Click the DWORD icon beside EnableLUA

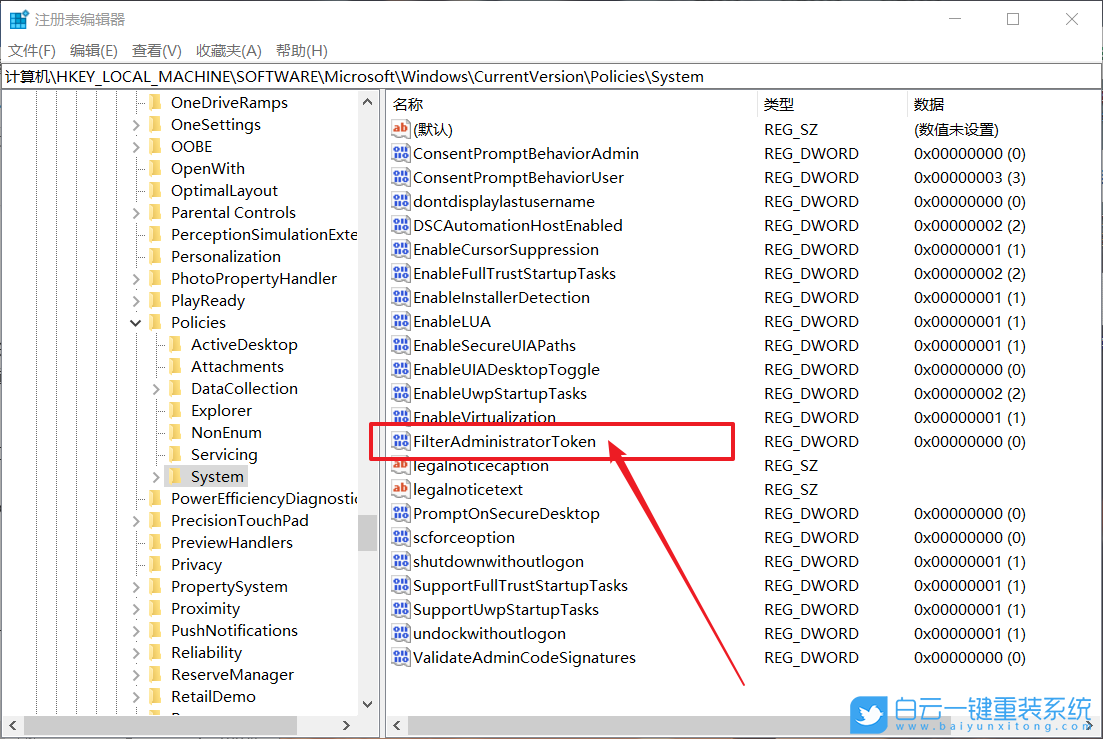[x=401, y=321]
